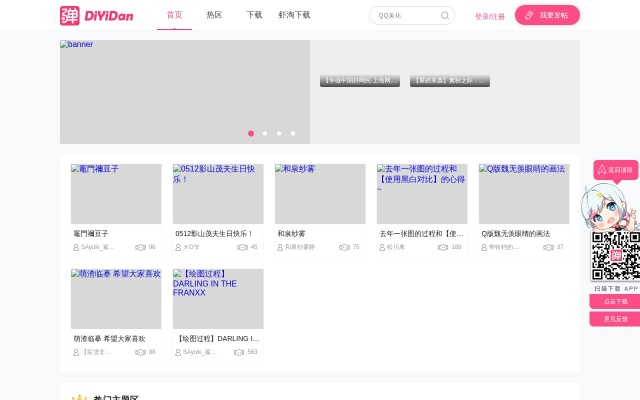
Task: Click the 我要发帖 pink button
Action: click(x=547, y=16)
